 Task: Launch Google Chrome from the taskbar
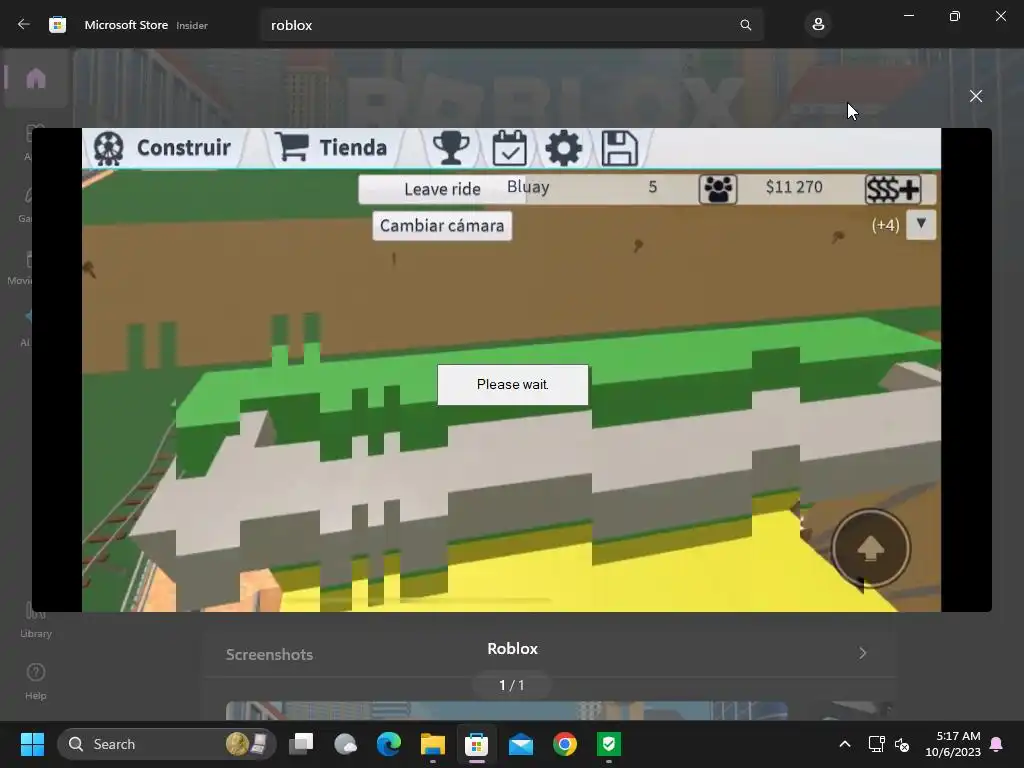565,744
